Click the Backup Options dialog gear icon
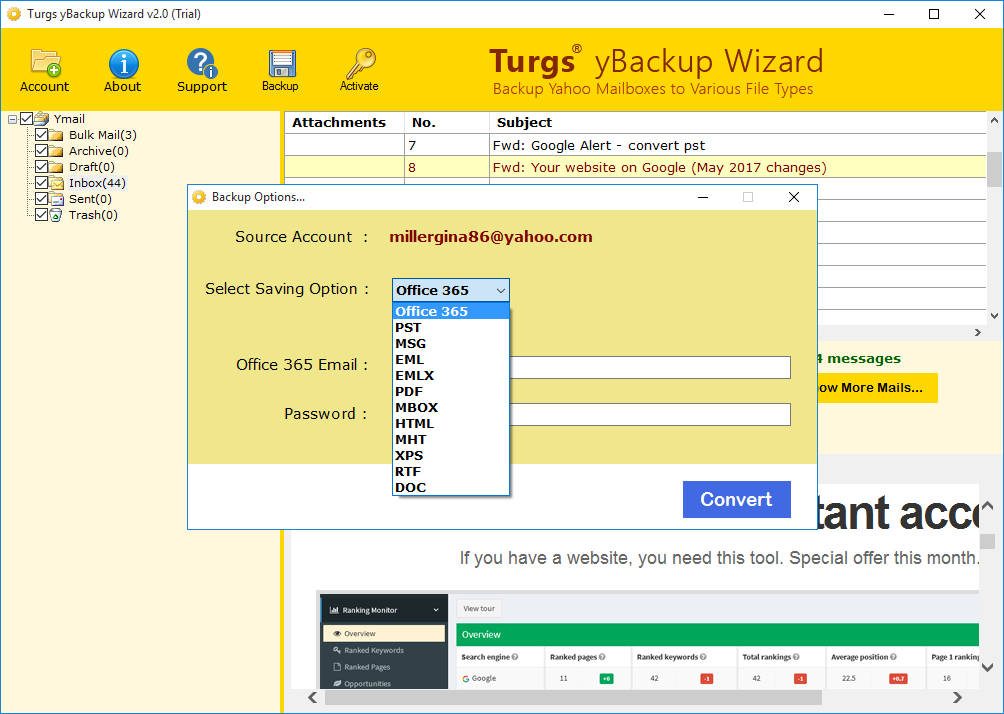 coord(199,197)
